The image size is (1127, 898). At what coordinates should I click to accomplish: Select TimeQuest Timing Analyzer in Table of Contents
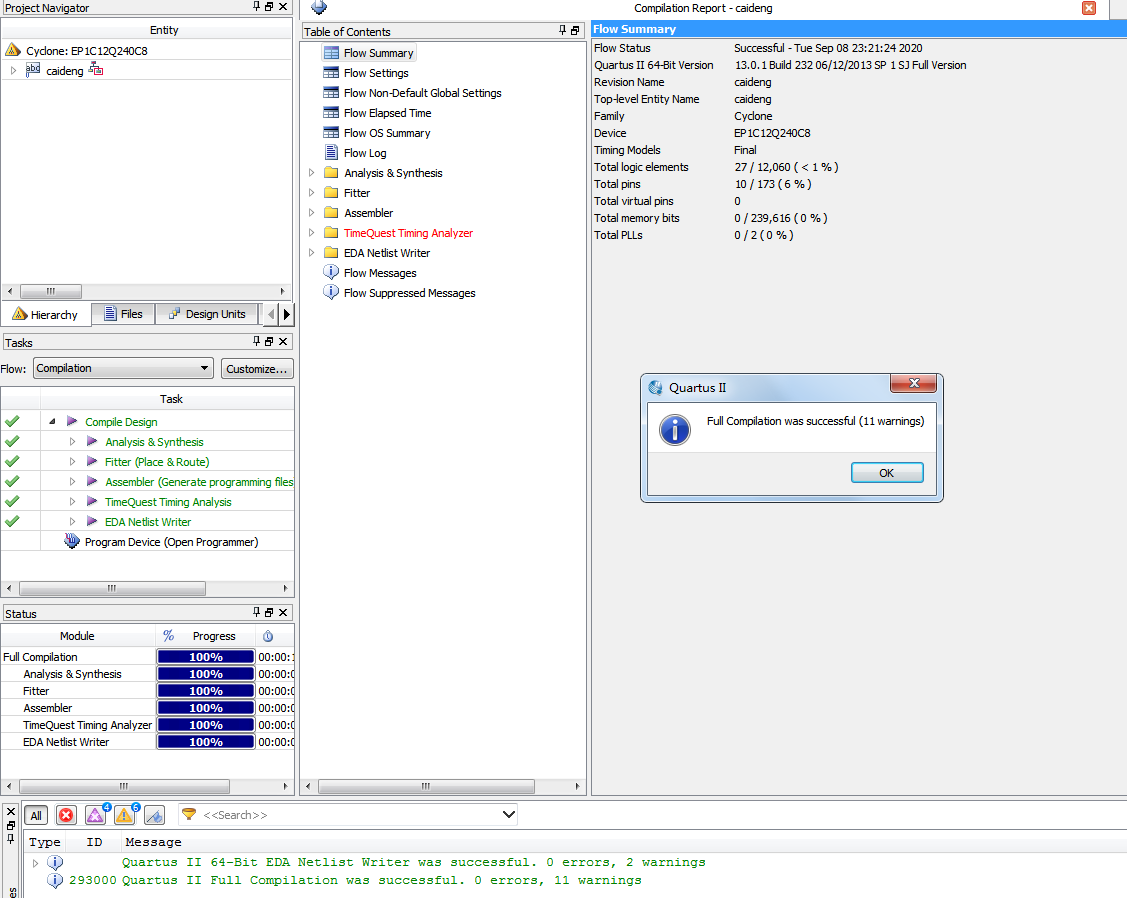coord(408,233)
